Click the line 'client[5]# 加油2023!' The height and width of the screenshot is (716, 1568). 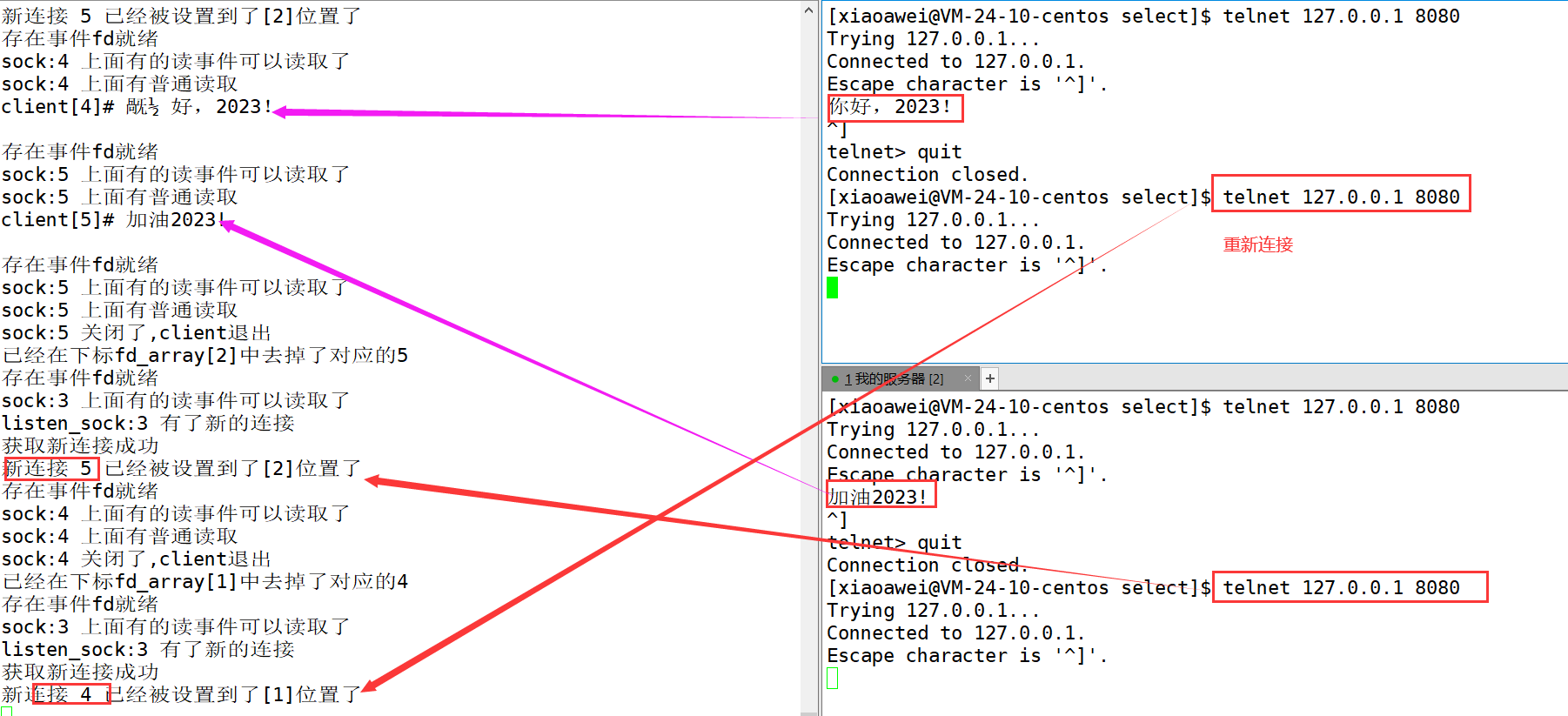tap(114, 219)
